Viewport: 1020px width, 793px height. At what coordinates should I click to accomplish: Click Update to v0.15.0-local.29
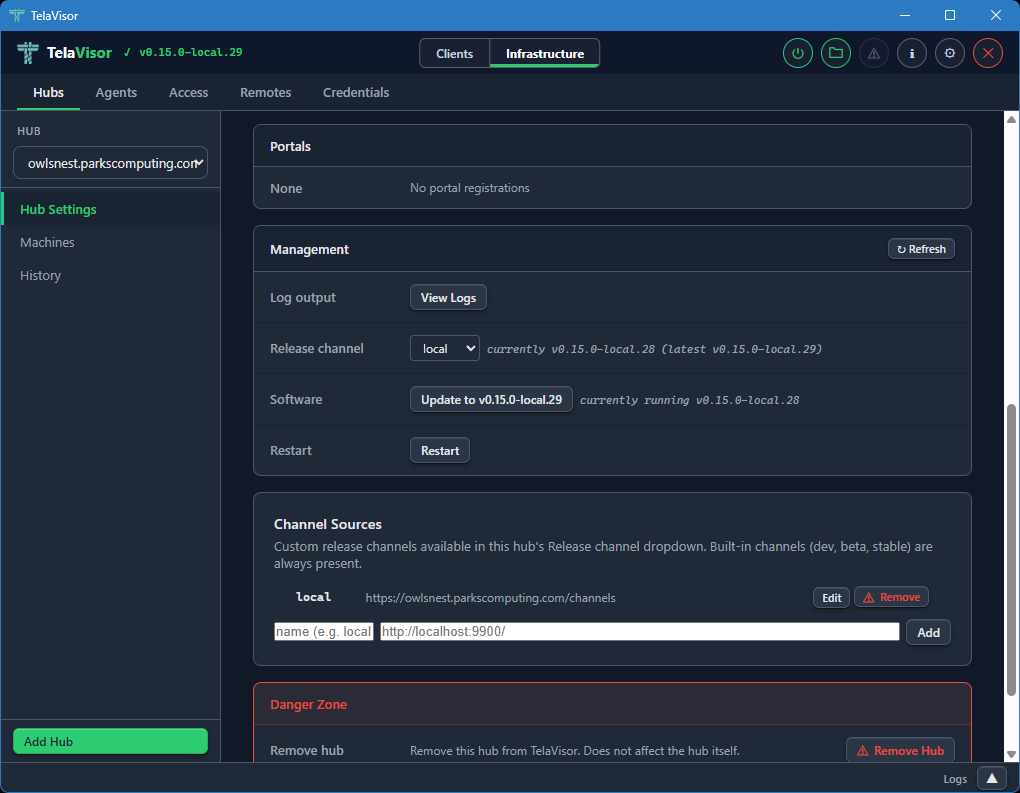(491, 399)
